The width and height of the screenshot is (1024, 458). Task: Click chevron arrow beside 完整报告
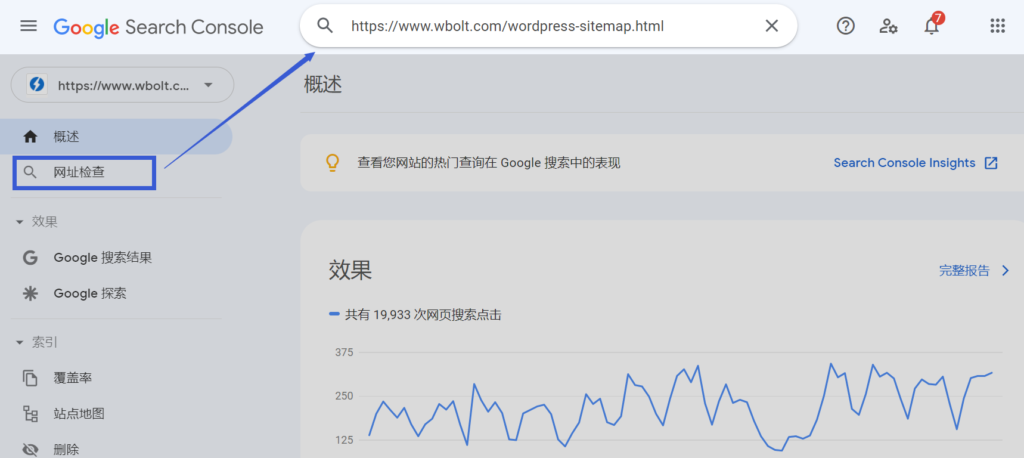[1006, 270]
